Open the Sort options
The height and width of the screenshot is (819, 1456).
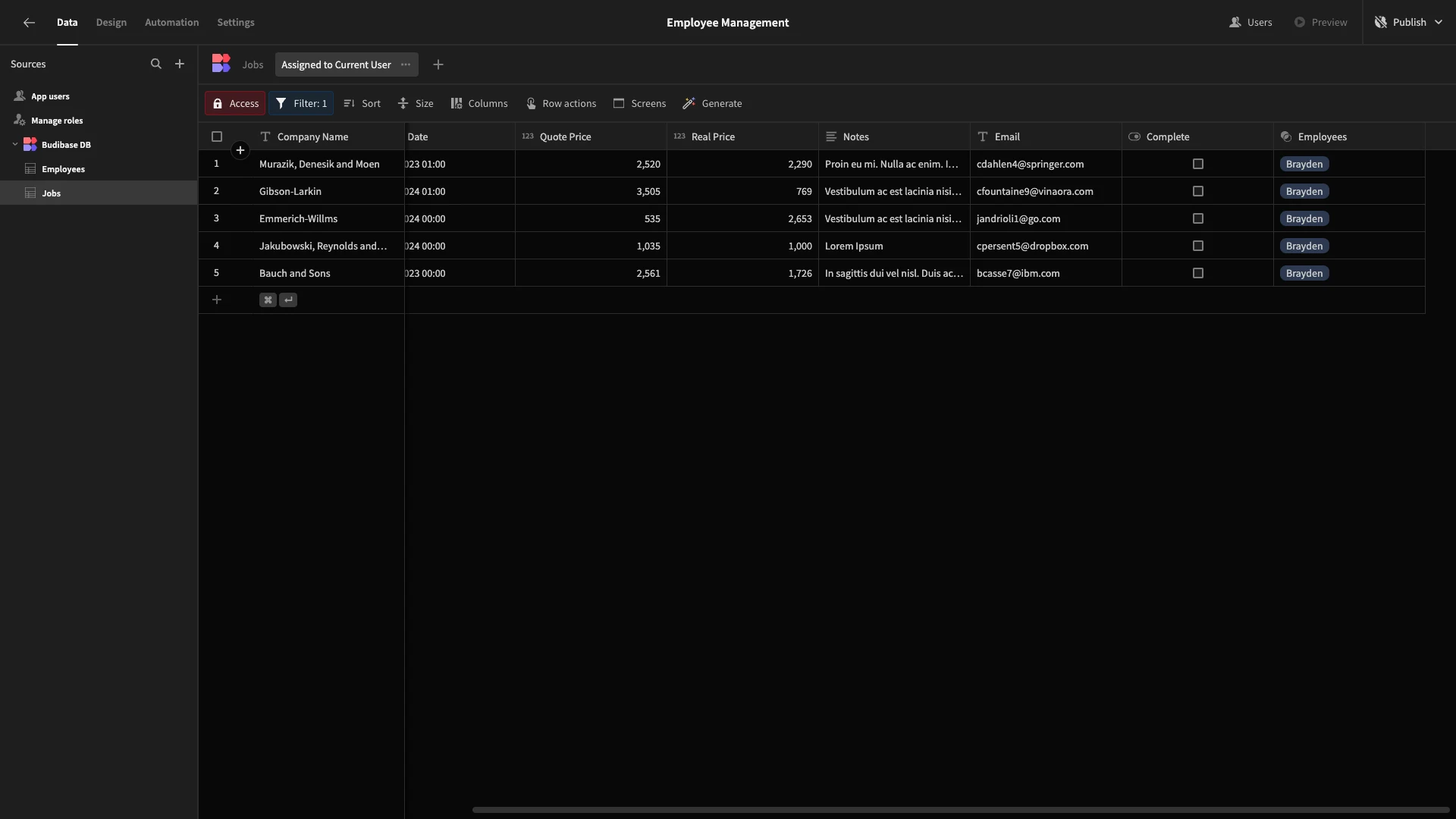tap(362, 103)
